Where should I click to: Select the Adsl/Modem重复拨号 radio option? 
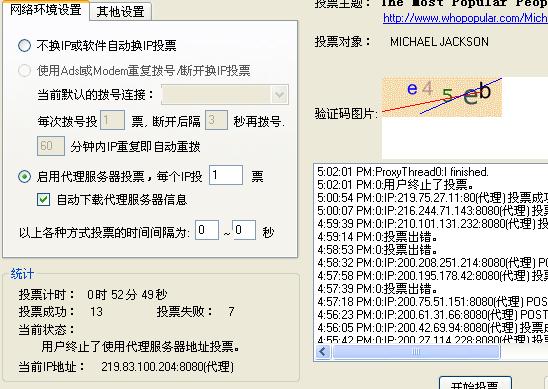[x=24, y=71]
